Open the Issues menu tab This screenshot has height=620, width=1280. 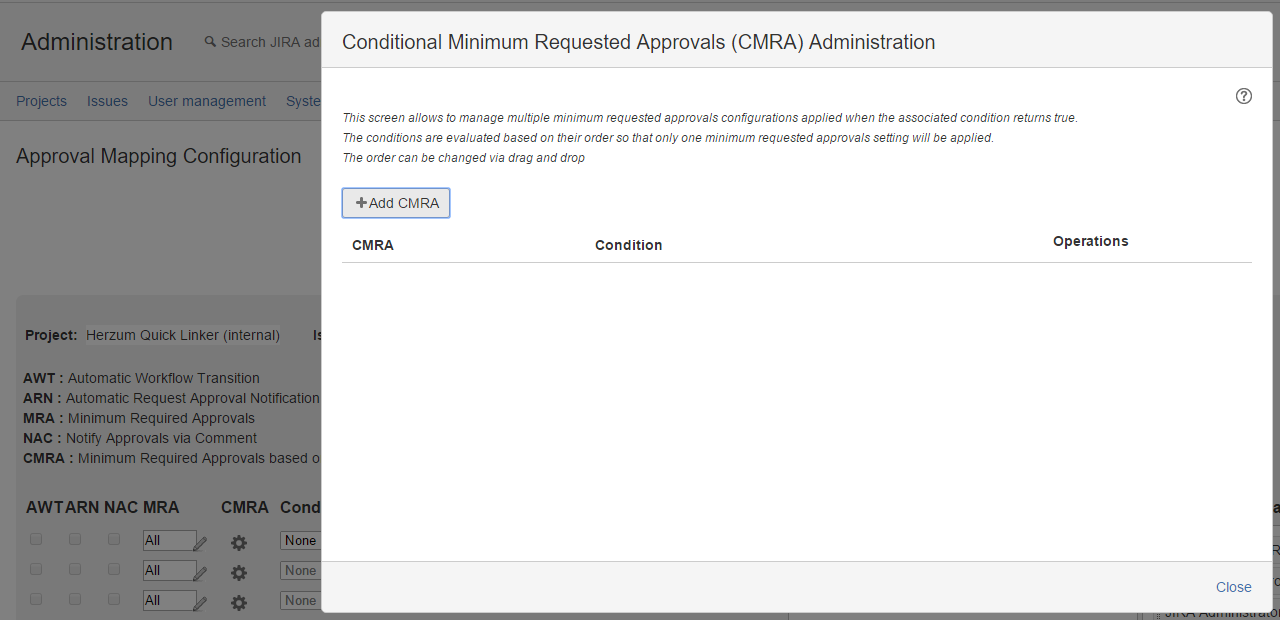tap(107, 101)
